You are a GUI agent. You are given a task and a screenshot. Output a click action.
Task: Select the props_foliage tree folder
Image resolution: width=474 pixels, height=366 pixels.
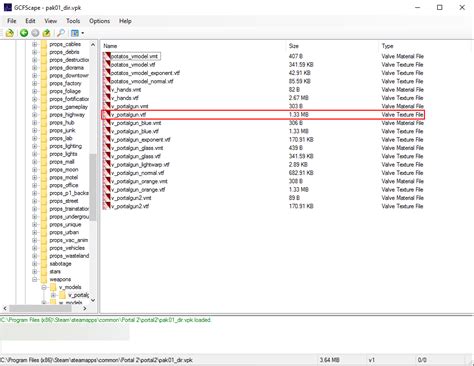point(65,91)
